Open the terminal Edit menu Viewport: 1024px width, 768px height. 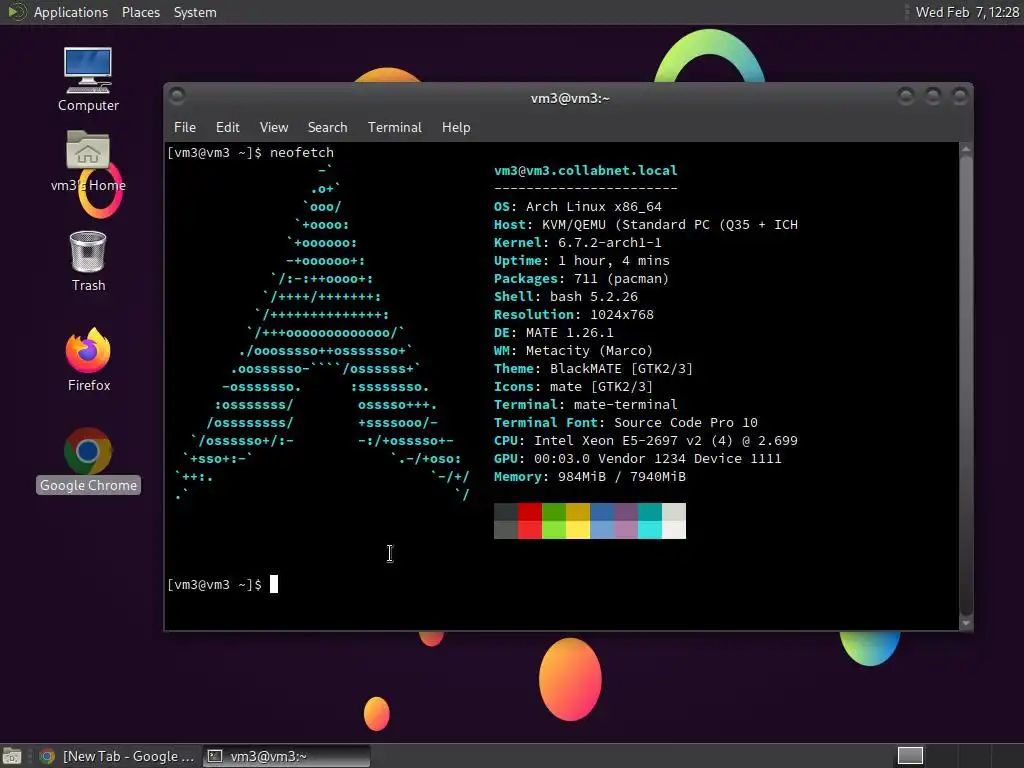coord(227,127)
